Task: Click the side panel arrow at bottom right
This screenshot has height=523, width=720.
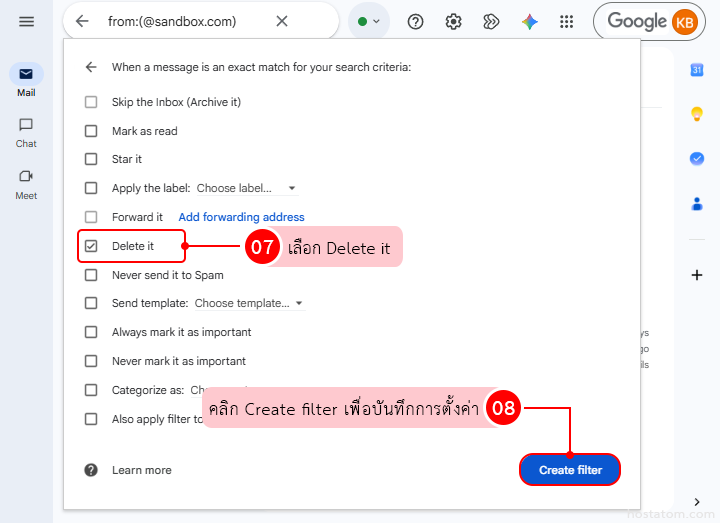Action: tap(697, 502)
